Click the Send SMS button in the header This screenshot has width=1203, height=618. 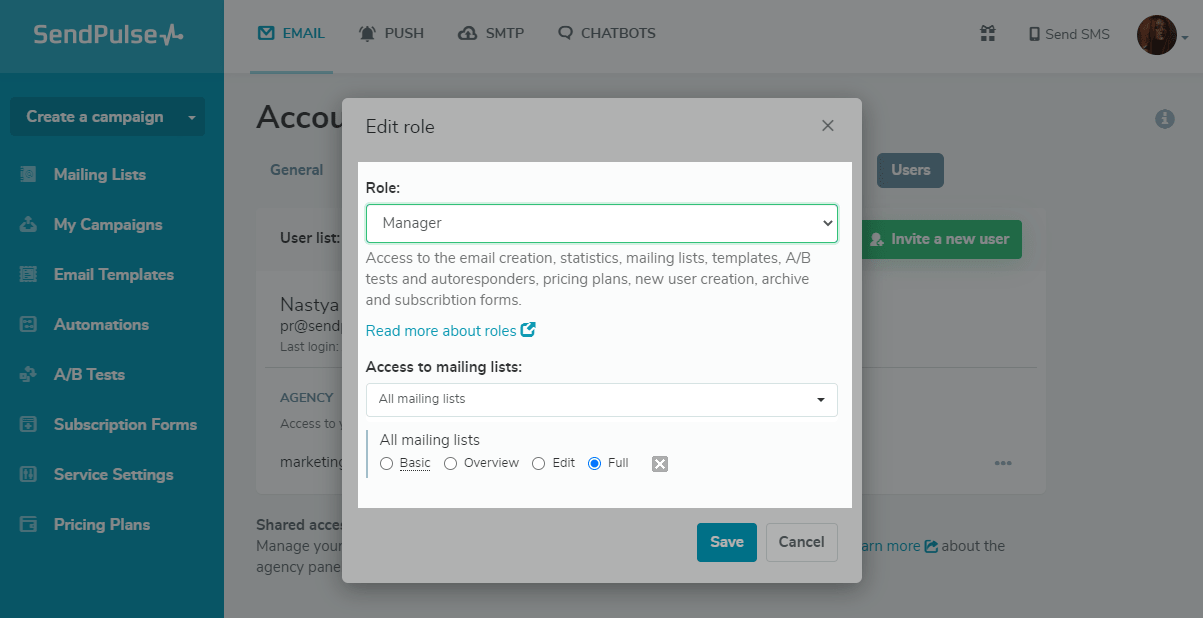tap(1069, 34)
